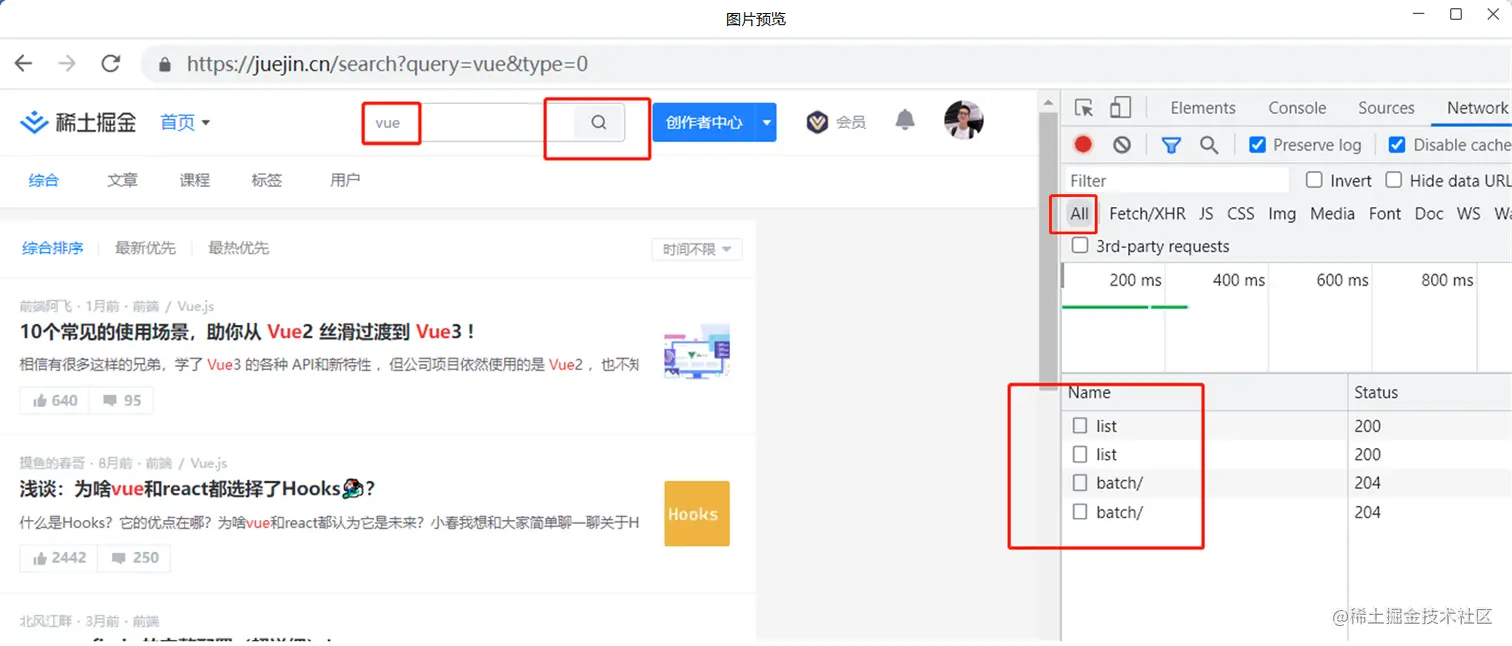Viewport: 1512px width, 646px height.
Task: Click the comment count 95
Action: tap(121, 400)
